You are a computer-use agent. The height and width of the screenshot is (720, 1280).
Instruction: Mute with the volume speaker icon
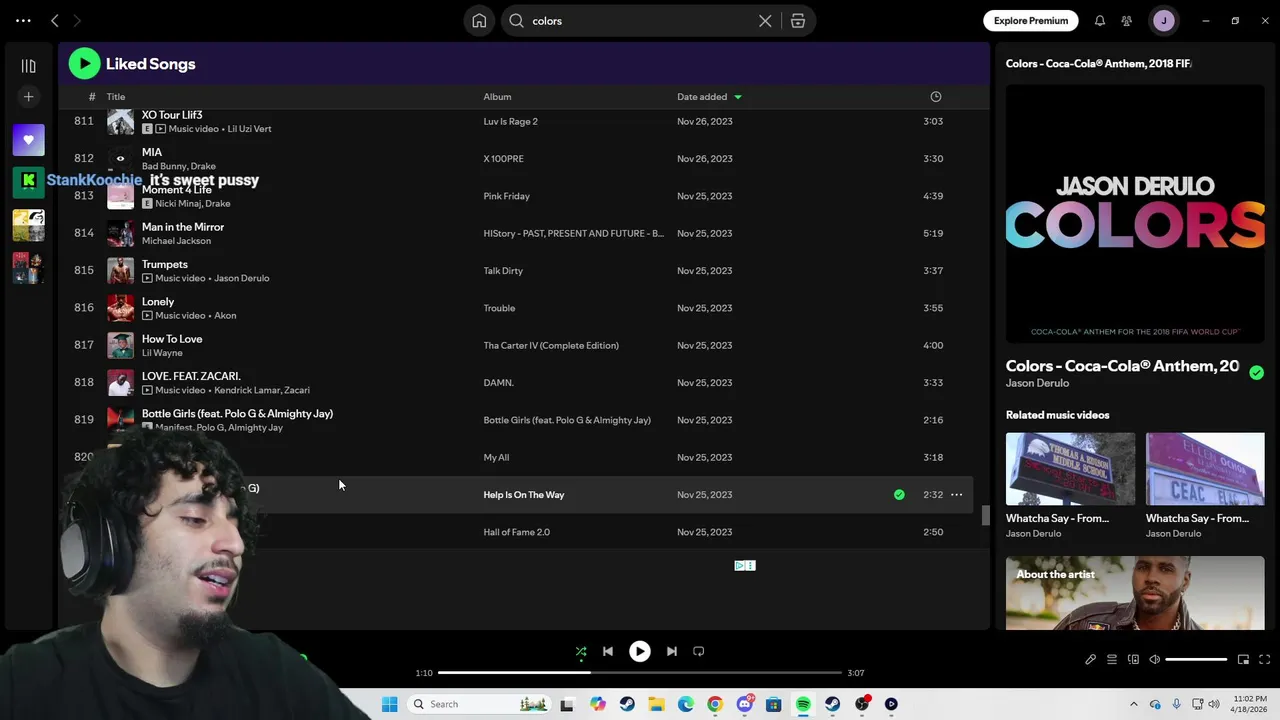pyautogui.click(x=1154, y=660)
